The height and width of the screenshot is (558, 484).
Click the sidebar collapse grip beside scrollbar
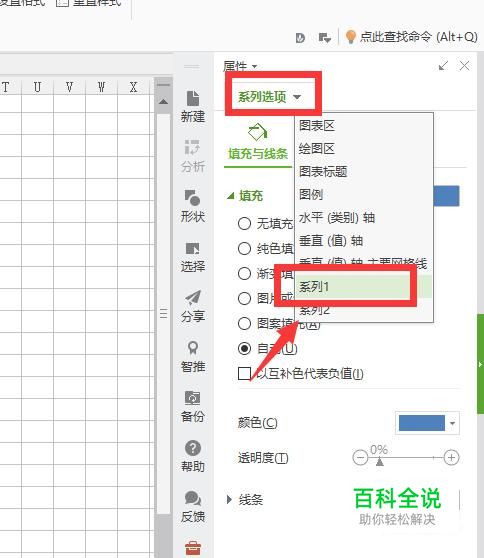pyautogui.click(x=163, y=314)
